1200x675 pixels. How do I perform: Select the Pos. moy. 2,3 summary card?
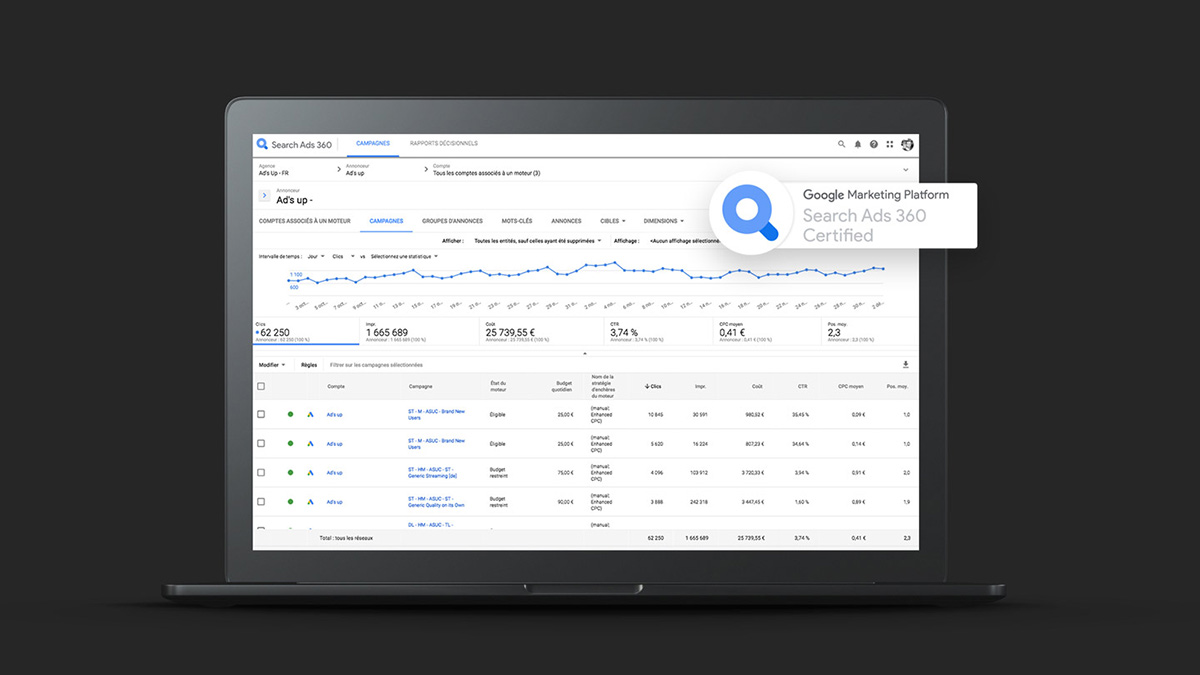point(869,332)
